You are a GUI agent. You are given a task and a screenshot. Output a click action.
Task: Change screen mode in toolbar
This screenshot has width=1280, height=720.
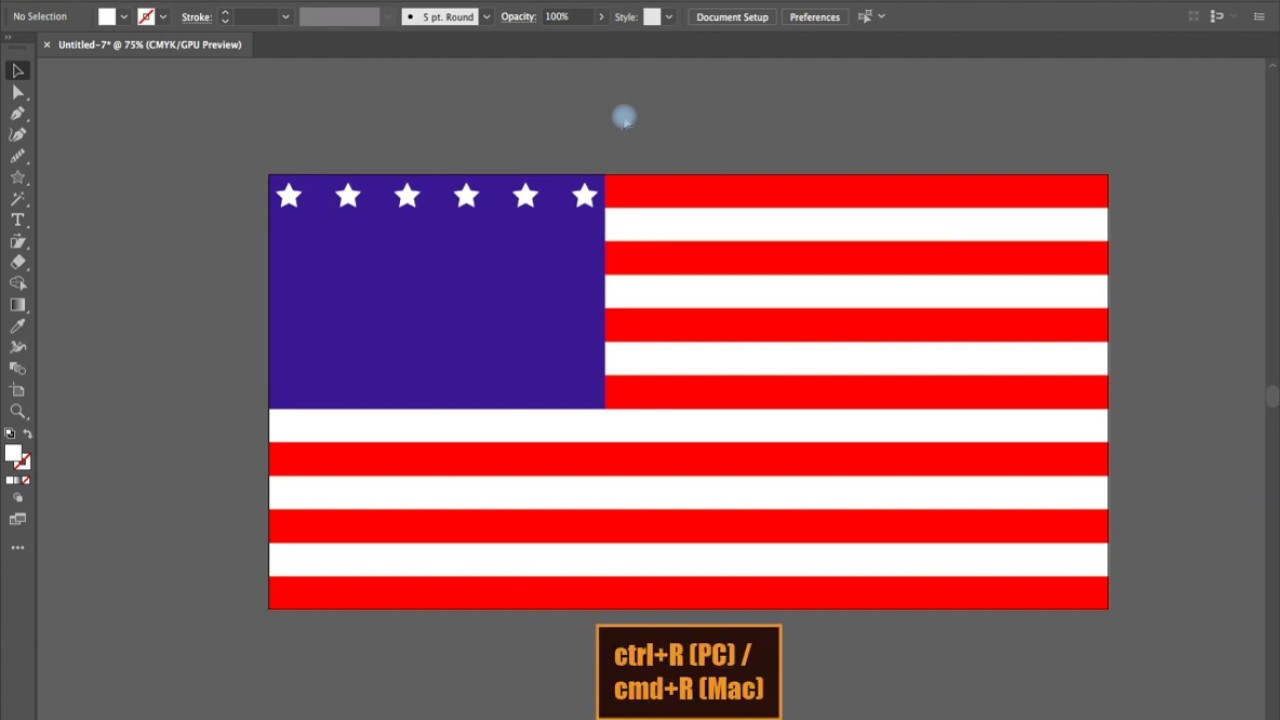pos(17,519)
